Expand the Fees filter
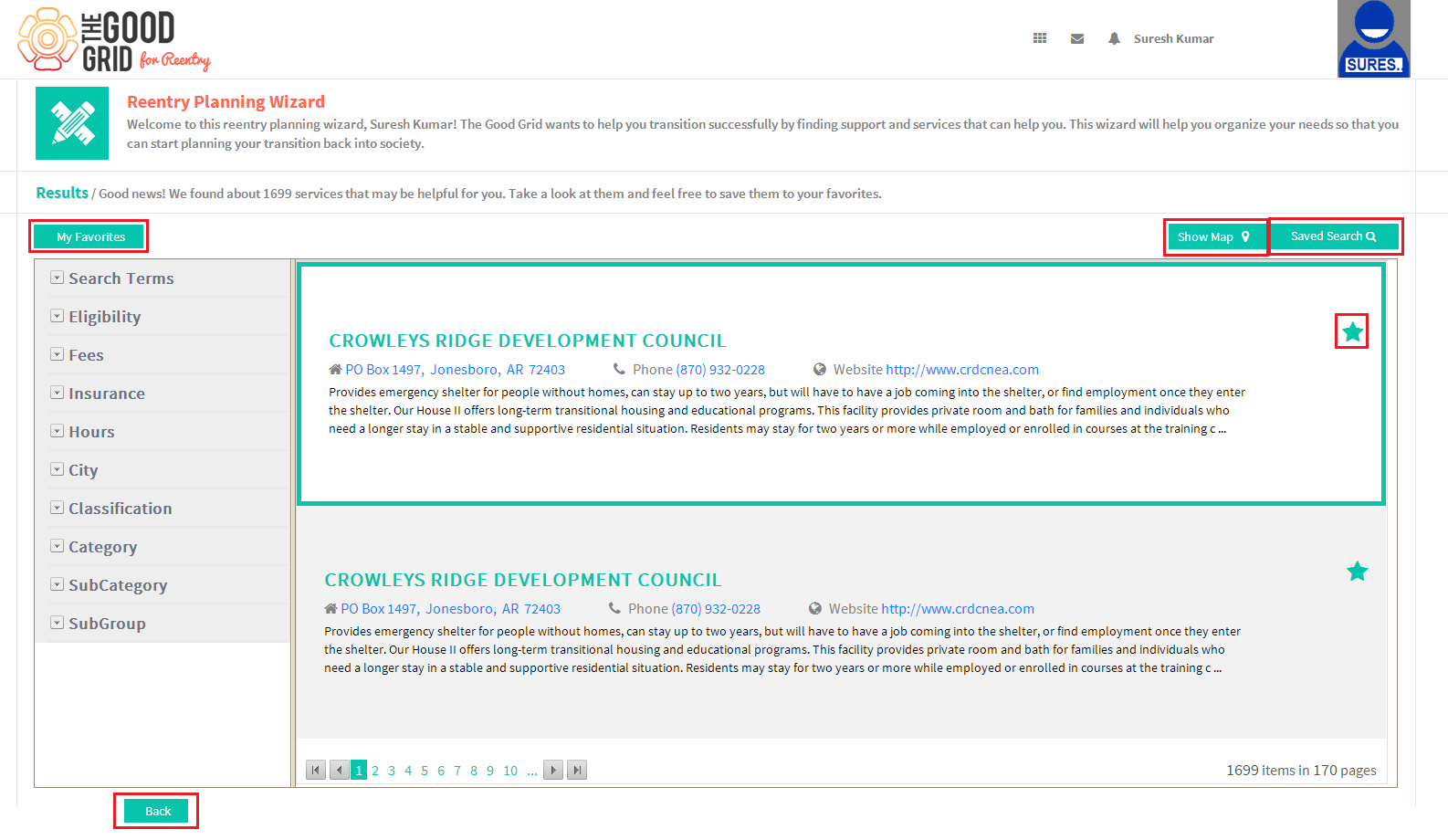Viewport: 1448px width, 840px height. click(x=57, y=354)
